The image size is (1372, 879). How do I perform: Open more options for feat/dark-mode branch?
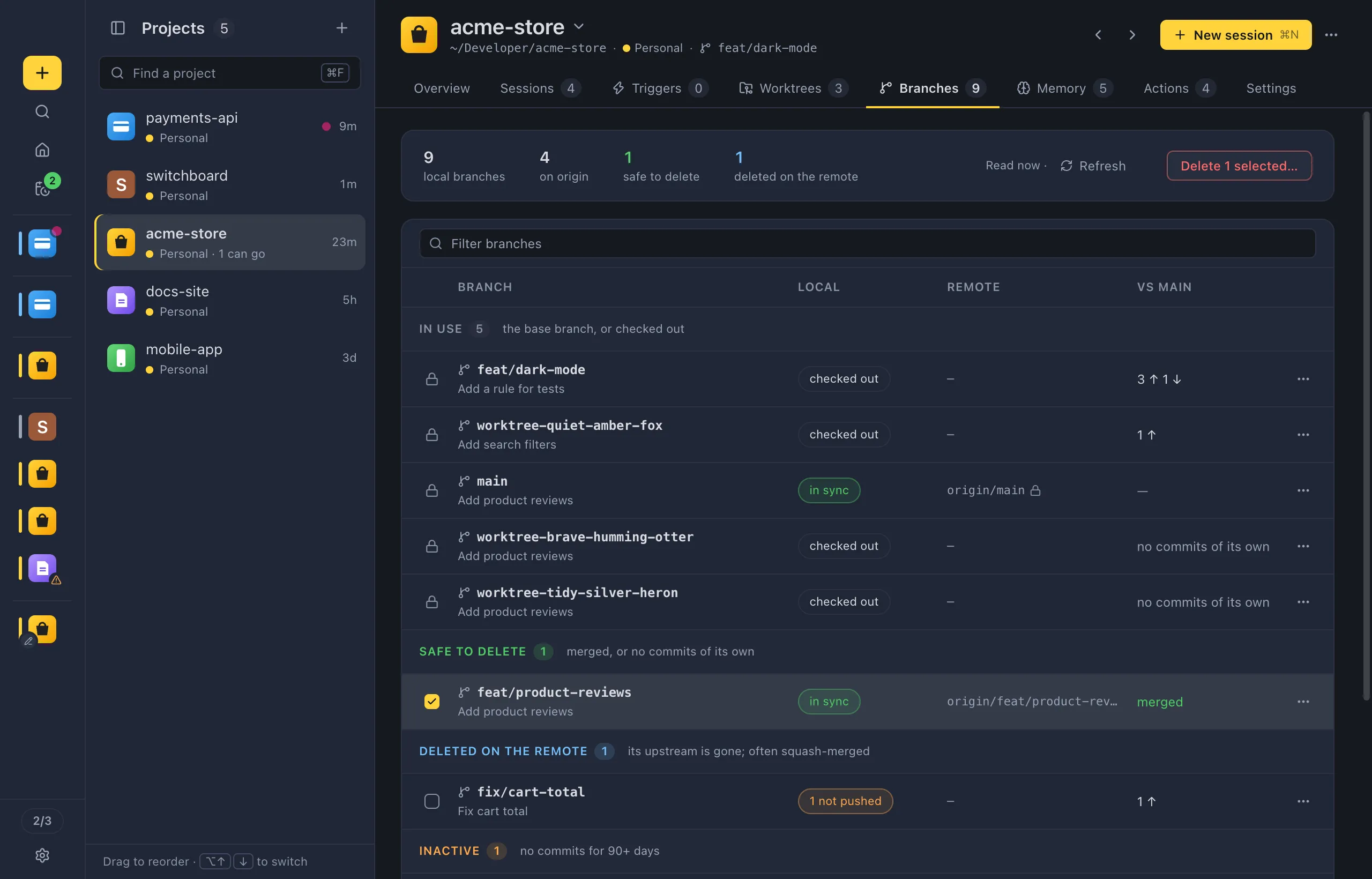point(1303,379)
